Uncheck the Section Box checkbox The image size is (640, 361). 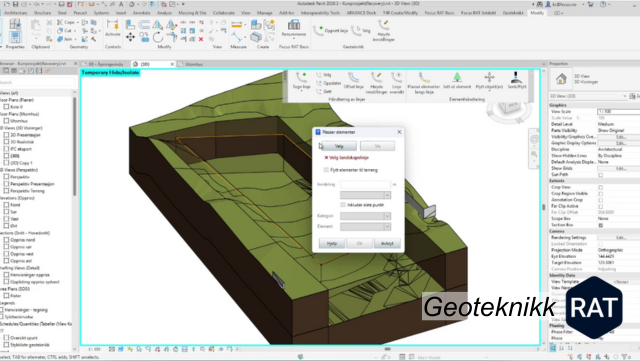coord(600,225)
